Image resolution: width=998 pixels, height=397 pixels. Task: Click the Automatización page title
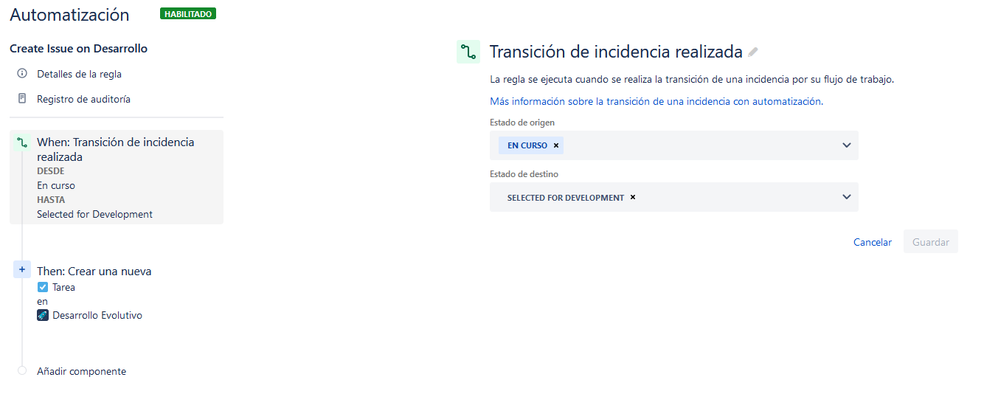(x=69, y=15)
